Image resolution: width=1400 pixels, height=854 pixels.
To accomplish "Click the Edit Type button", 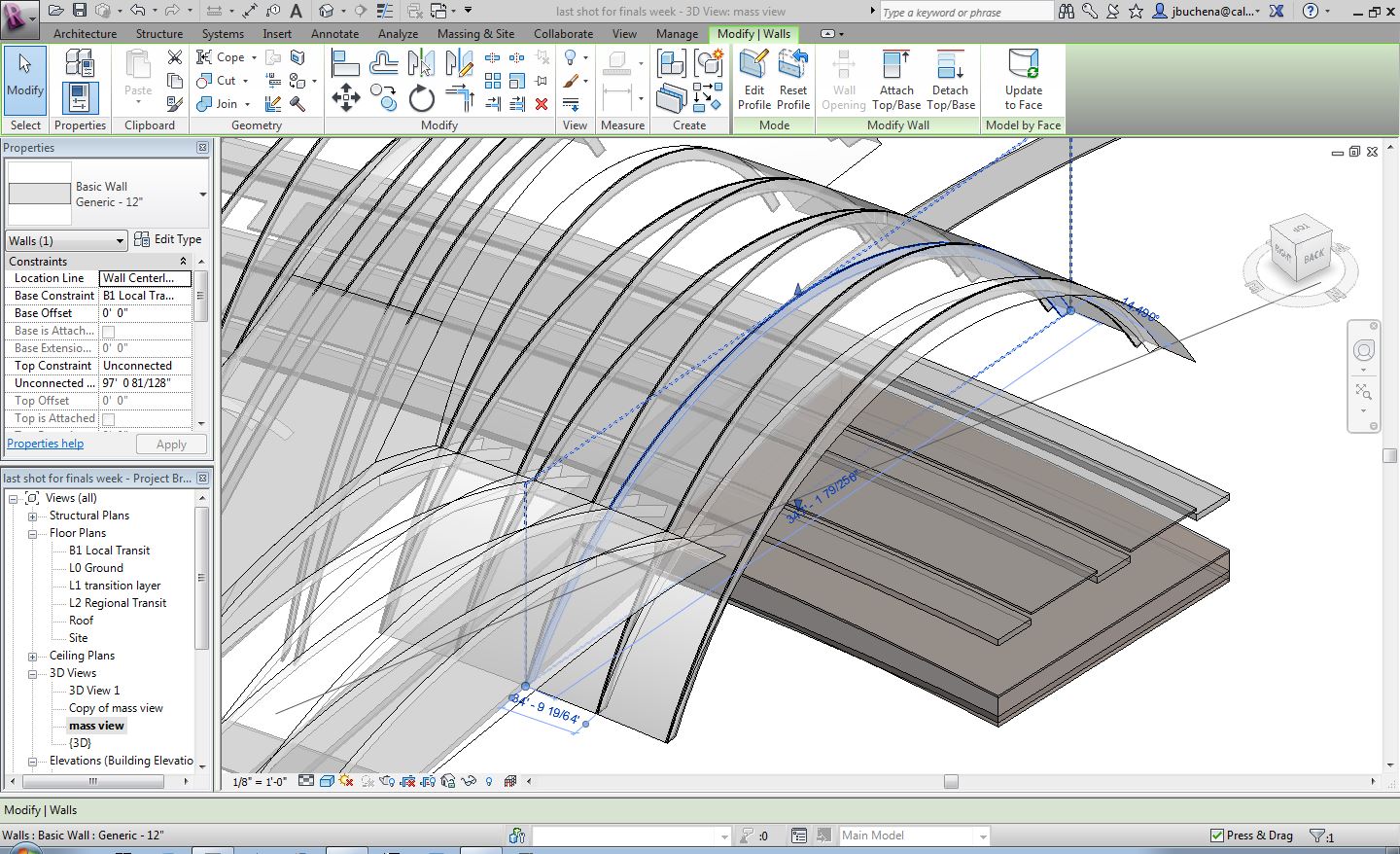I will (168, 239).
